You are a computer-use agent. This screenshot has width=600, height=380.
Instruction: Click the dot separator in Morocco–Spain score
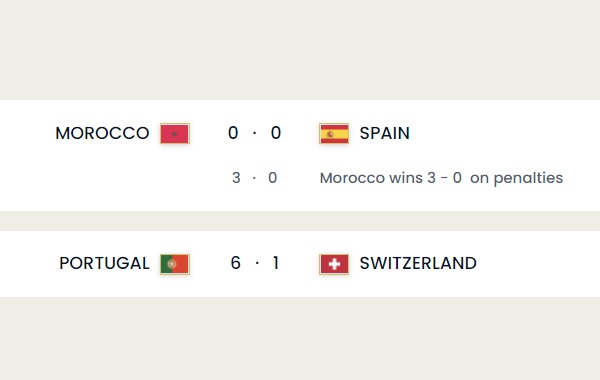(x=254, y=133)
